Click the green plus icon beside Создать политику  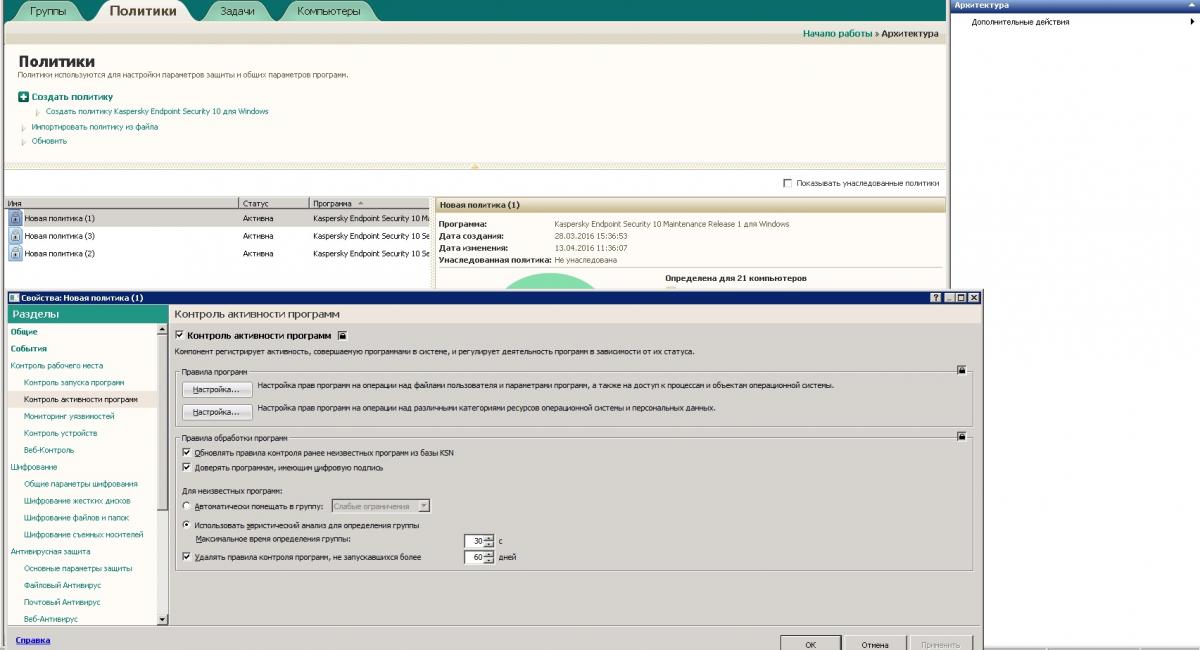[x=24, y=97]
